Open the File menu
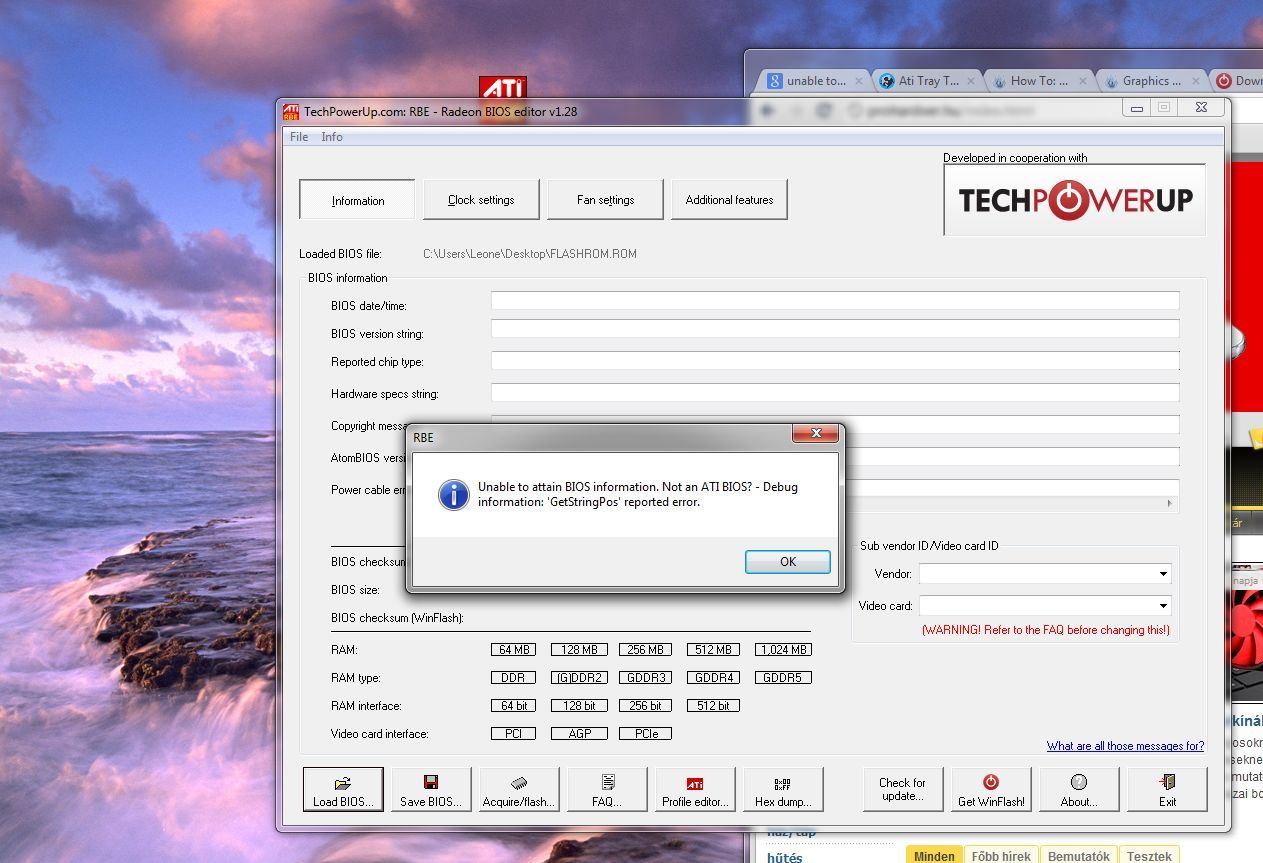The image size is (1263, 863). 299,137
